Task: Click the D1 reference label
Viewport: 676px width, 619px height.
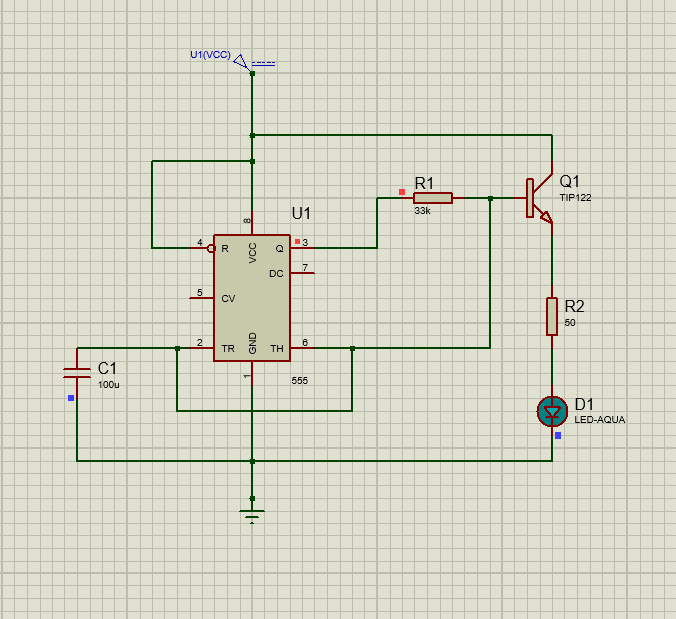Action: click(x=584, y=404)
